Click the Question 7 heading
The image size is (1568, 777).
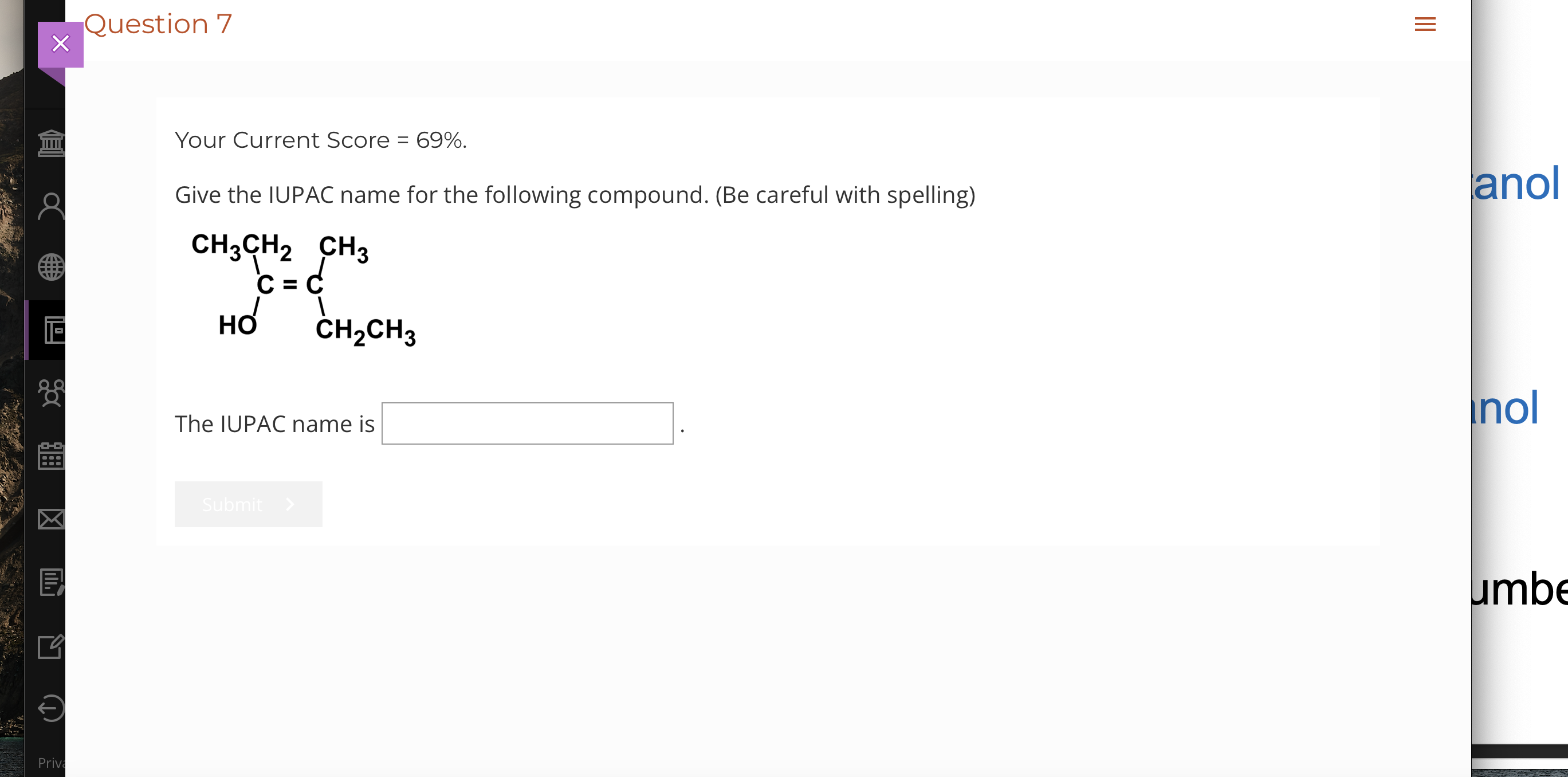(x=158, y=25)
